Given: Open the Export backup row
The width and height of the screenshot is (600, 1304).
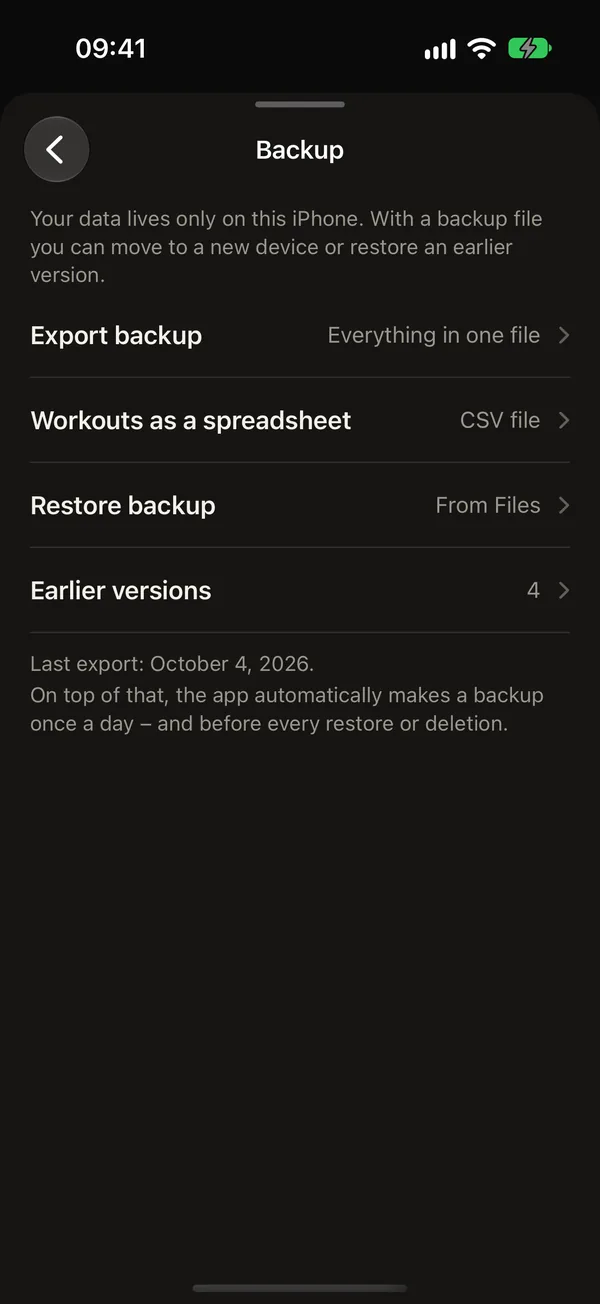Looking at the screenshot, I should click(300, 335).
